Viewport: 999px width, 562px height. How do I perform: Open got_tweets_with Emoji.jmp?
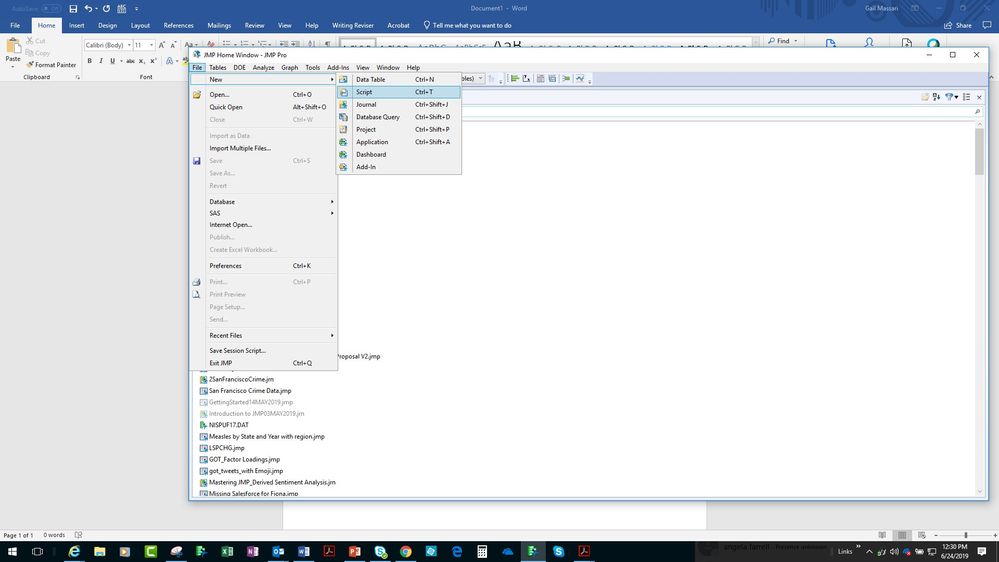246,471
